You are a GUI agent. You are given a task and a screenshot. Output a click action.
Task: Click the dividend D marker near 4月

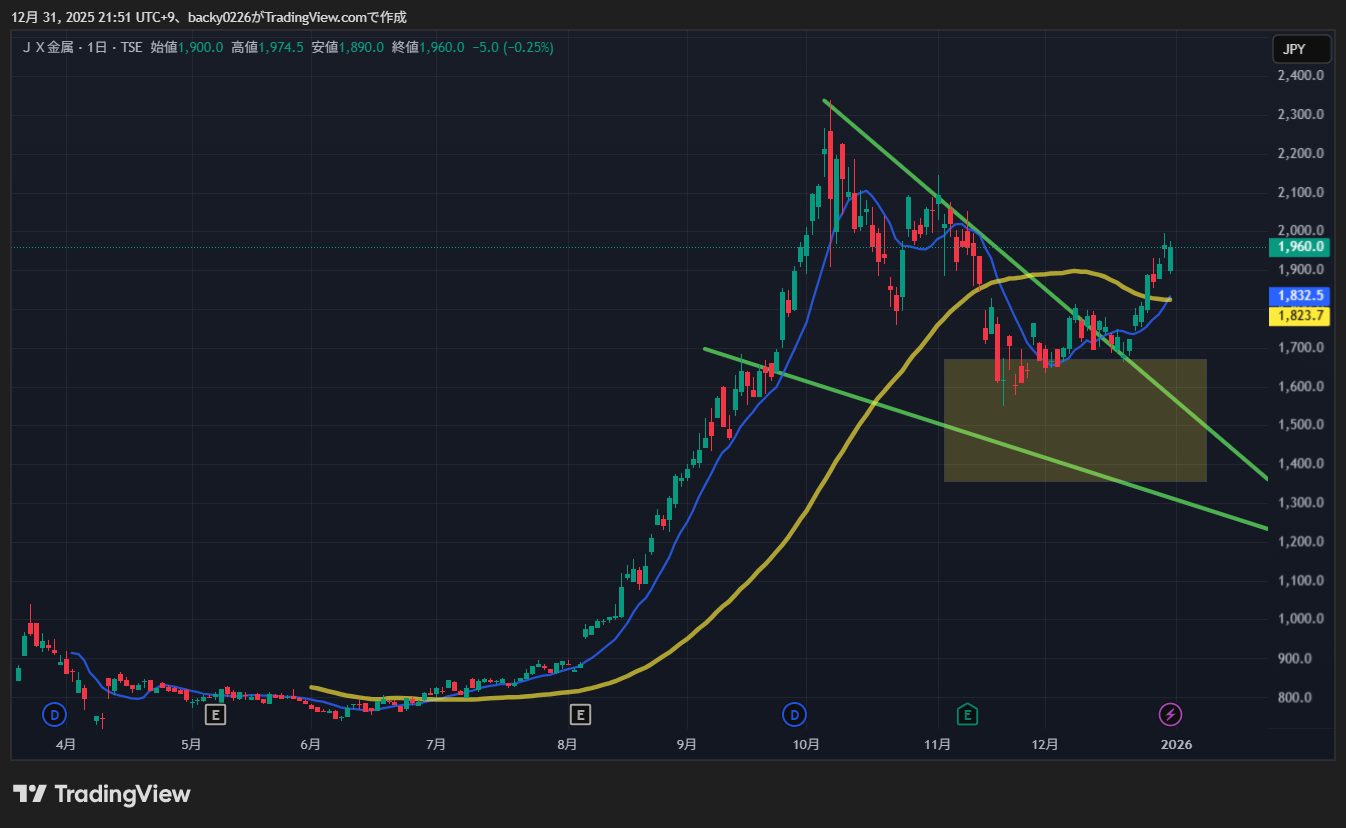54,714
